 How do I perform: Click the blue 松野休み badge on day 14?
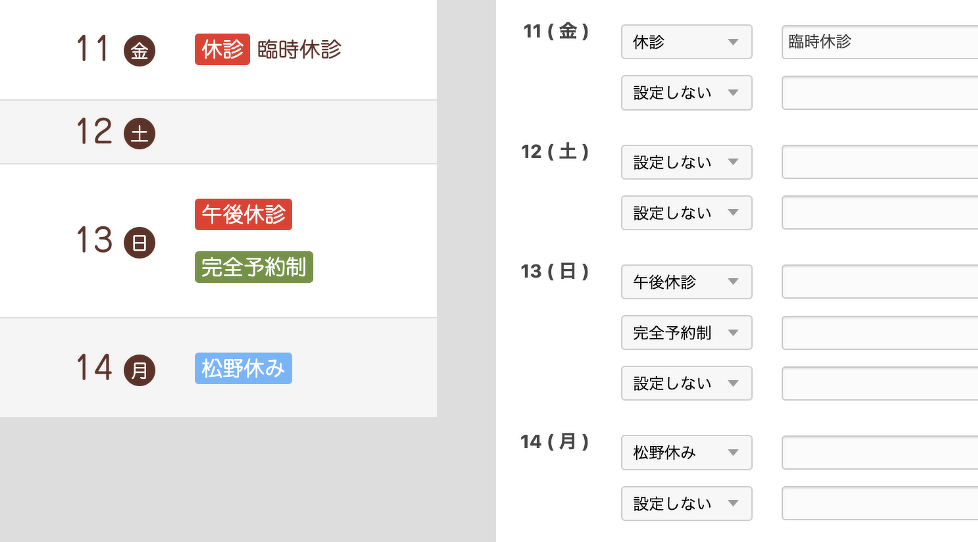pyautogui.click(x=243, y=368)
